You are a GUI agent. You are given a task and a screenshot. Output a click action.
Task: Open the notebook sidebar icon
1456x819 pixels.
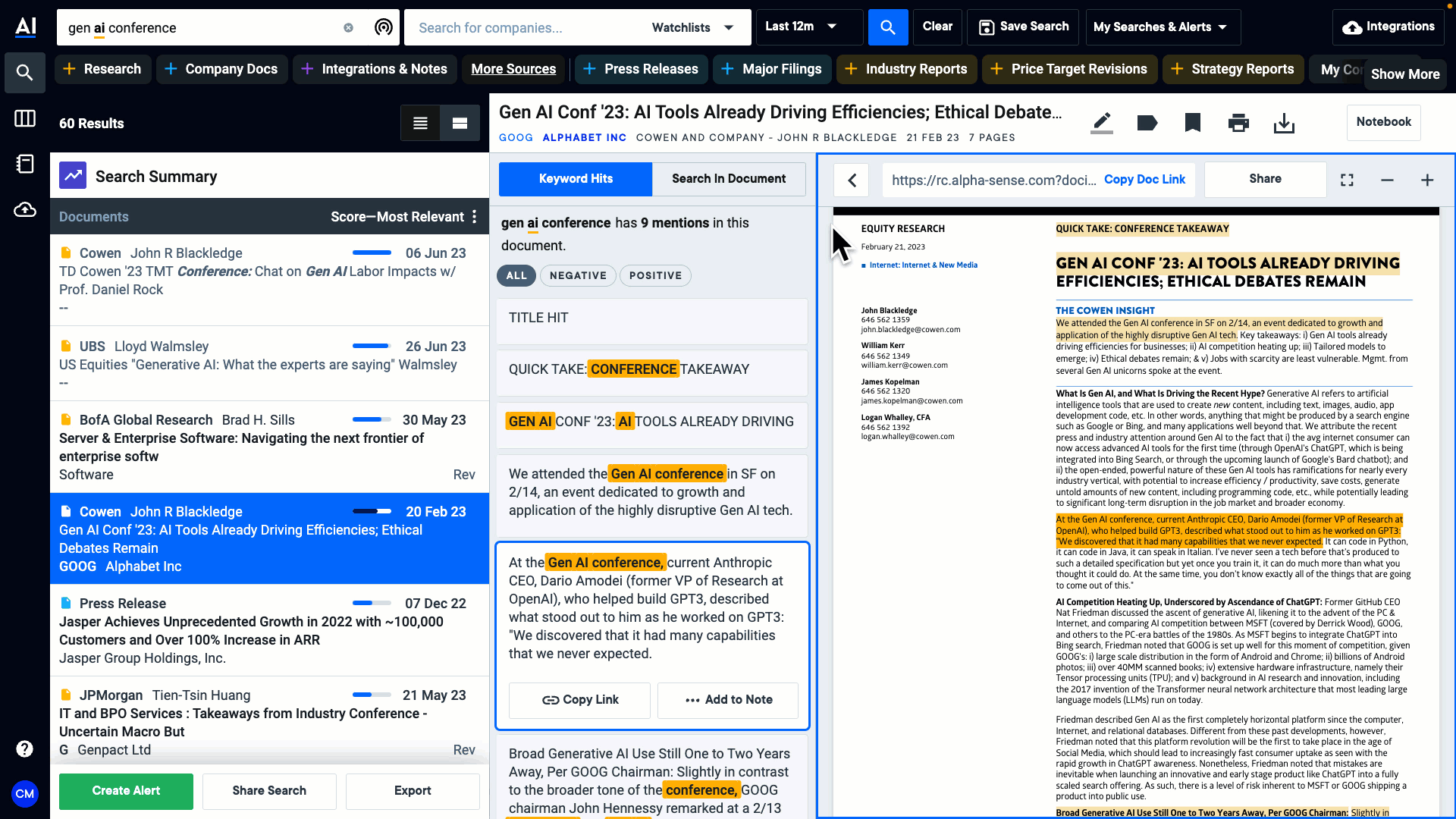point(25,164)
